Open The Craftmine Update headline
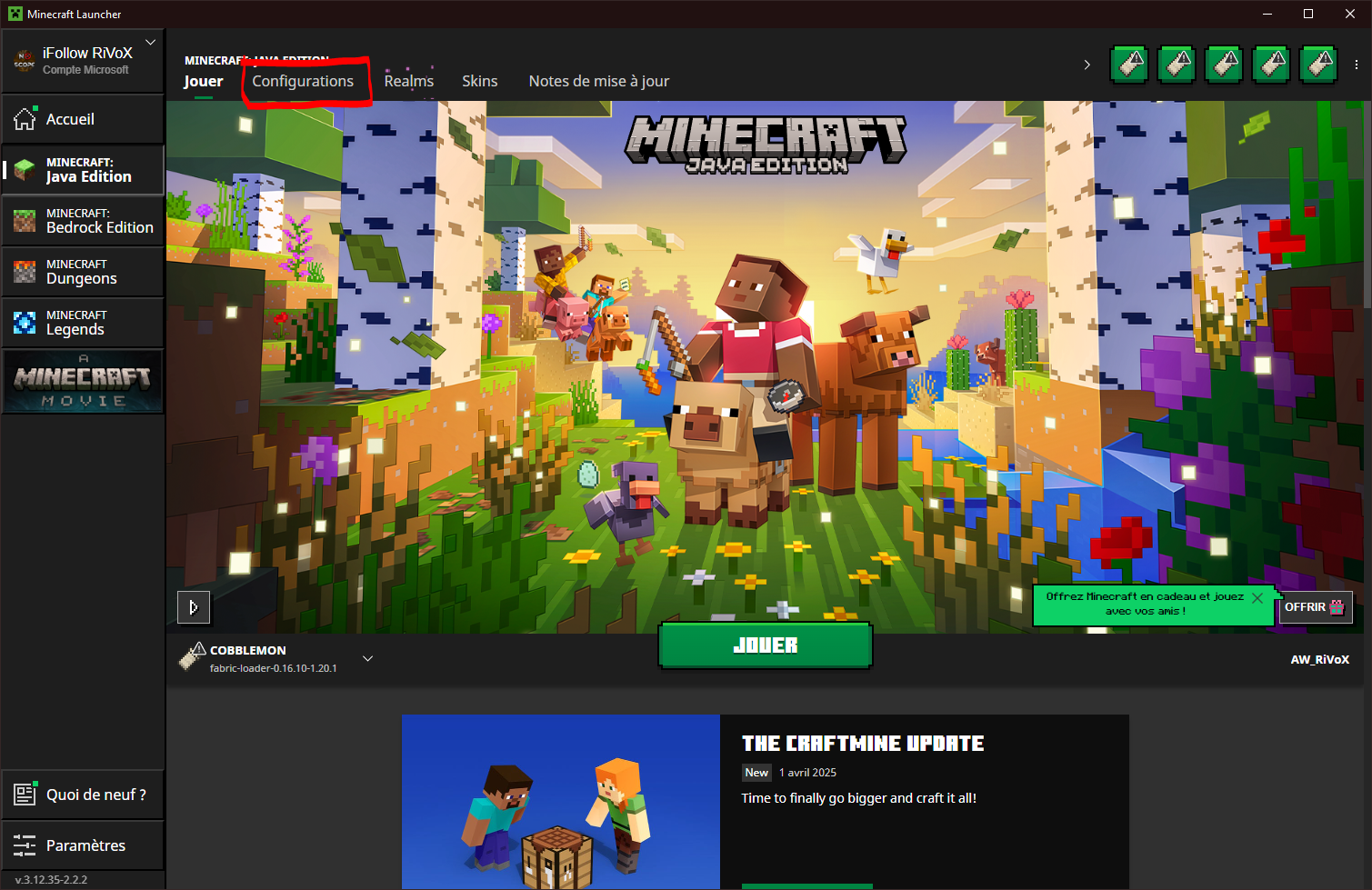1372x890 pixels. pos(863,744)
